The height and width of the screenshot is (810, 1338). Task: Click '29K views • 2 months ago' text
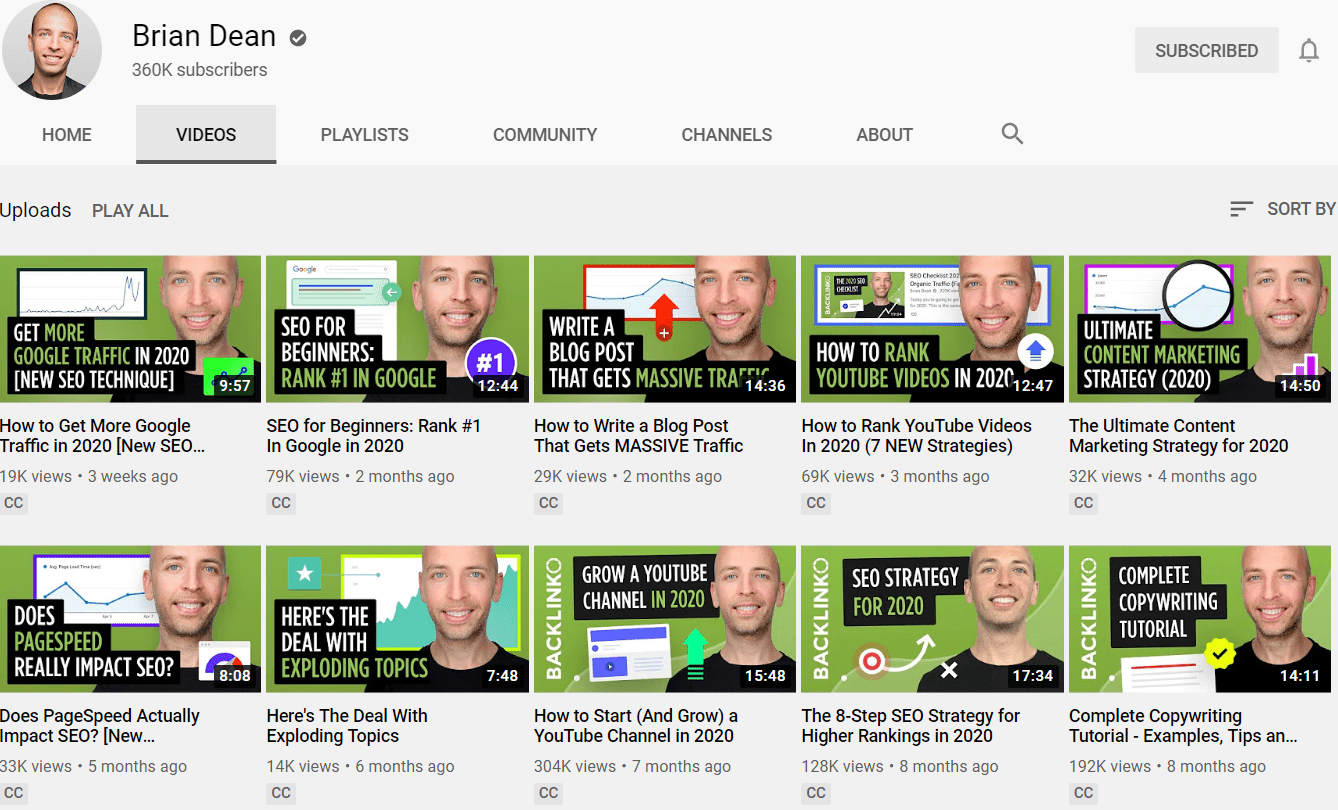(628, 477)
